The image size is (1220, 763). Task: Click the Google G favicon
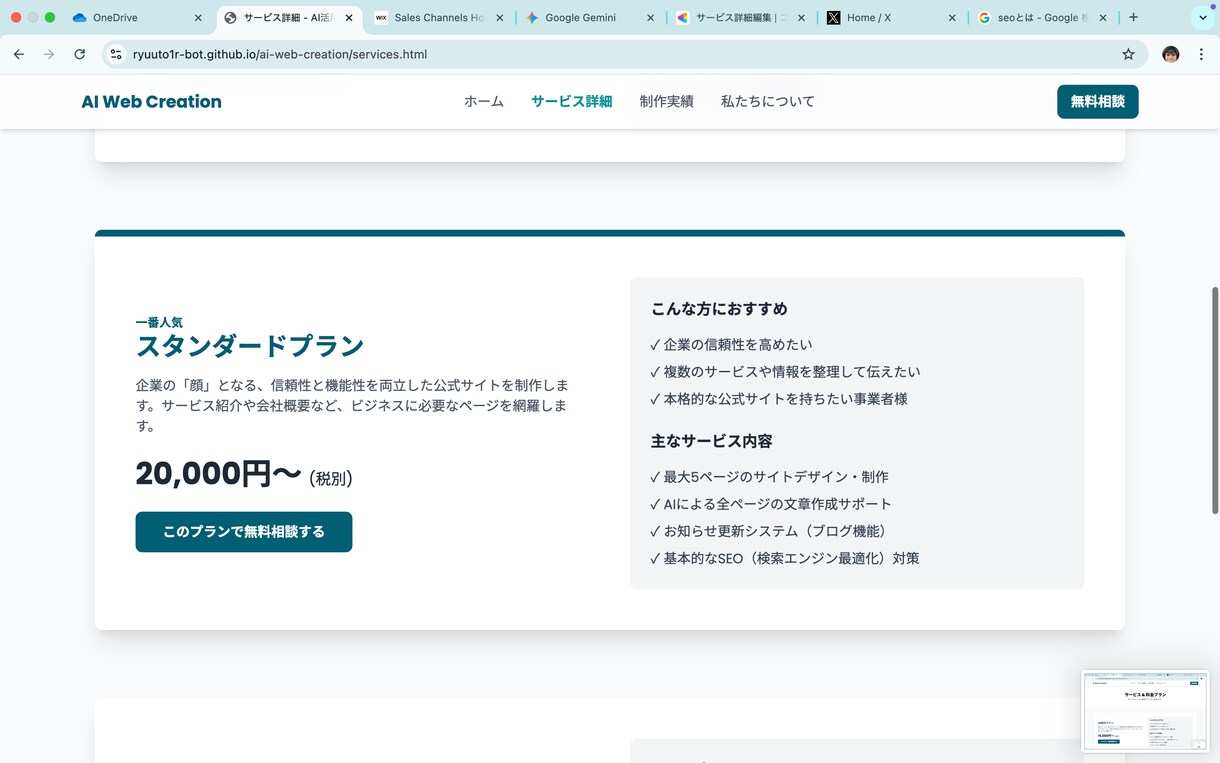(984, 18)
